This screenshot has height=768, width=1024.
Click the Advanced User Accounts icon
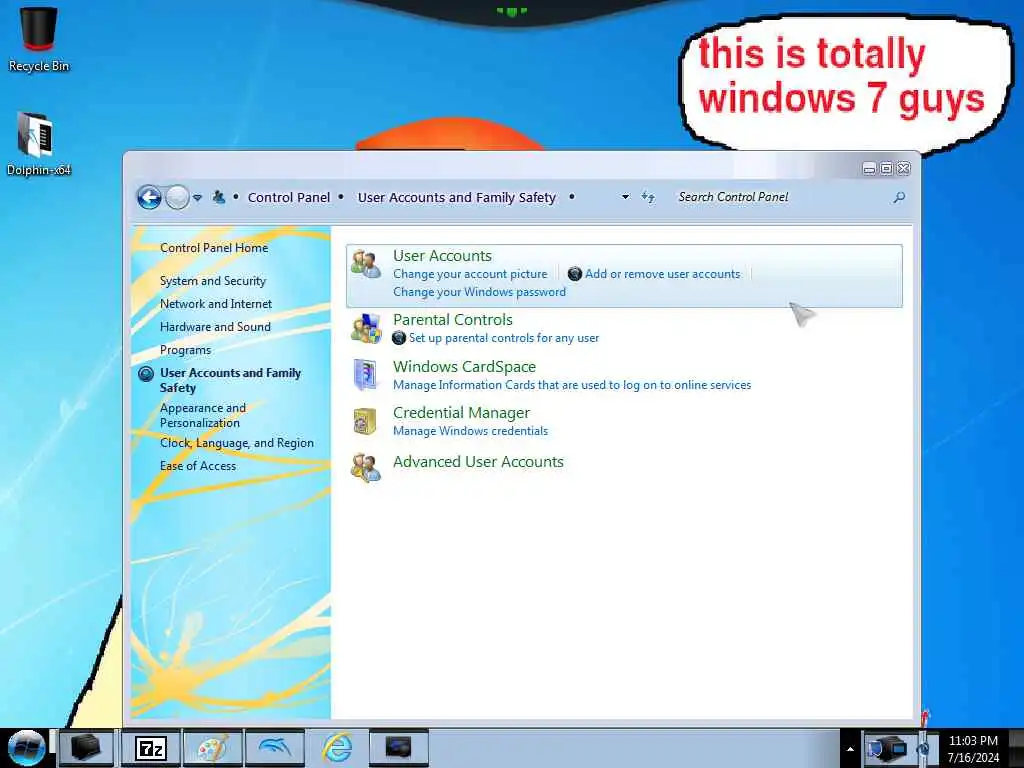coord(366,468)
